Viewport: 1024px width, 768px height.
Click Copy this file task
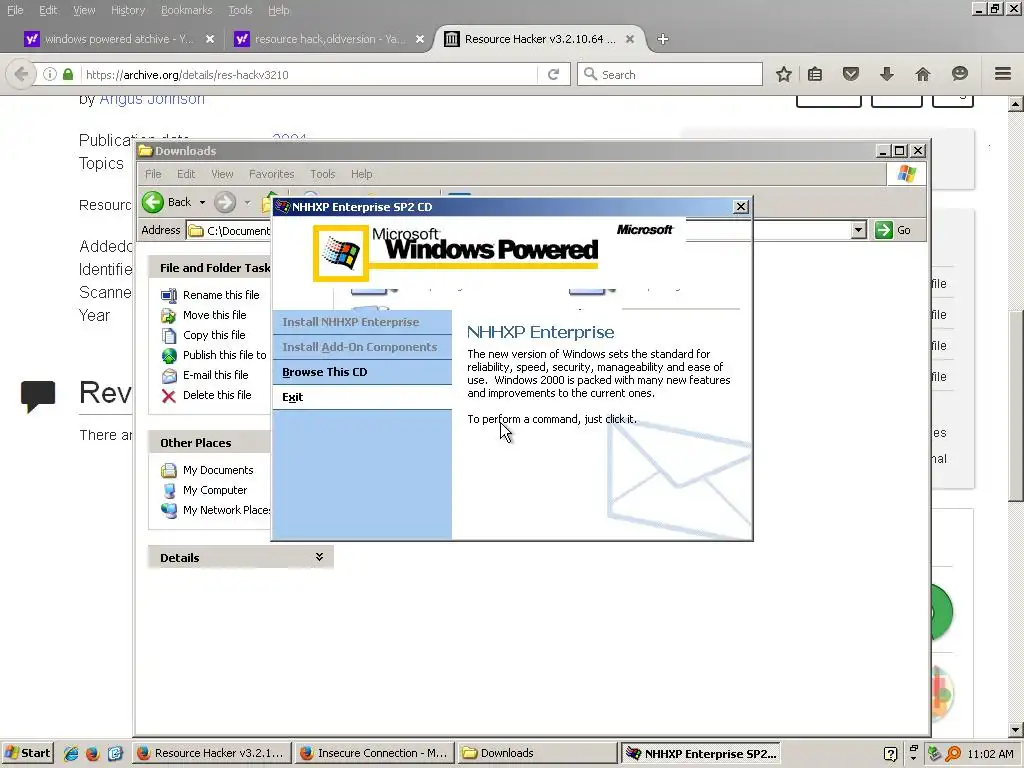coord(214,335)
